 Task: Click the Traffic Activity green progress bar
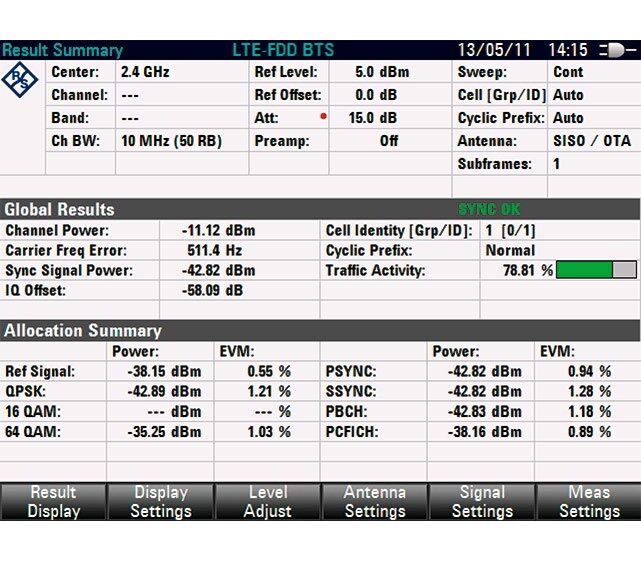(596, 270)
